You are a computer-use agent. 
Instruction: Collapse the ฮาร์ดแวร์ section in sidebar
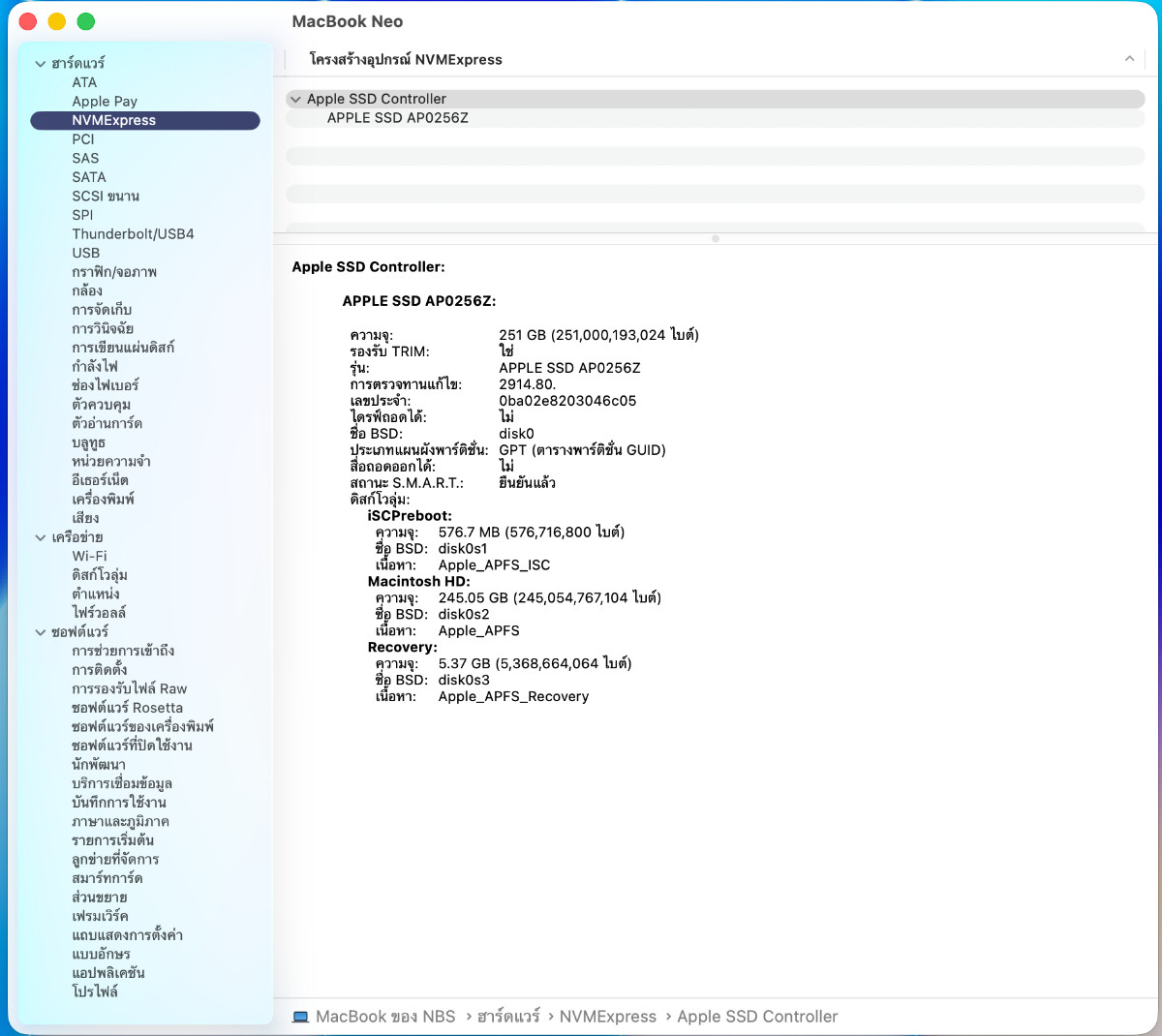[x=41, y=64]
